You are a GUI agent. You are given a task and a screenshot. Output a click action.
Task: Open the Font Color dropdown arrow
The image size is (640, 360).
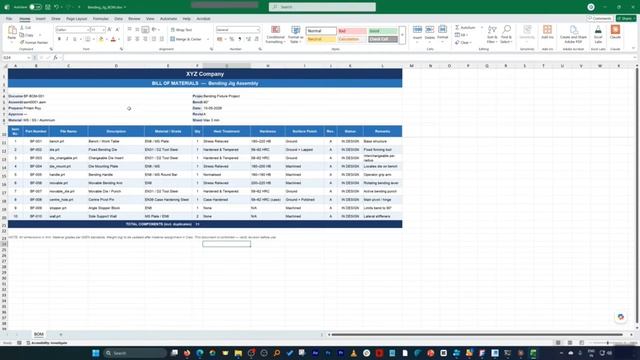point(119,39)
